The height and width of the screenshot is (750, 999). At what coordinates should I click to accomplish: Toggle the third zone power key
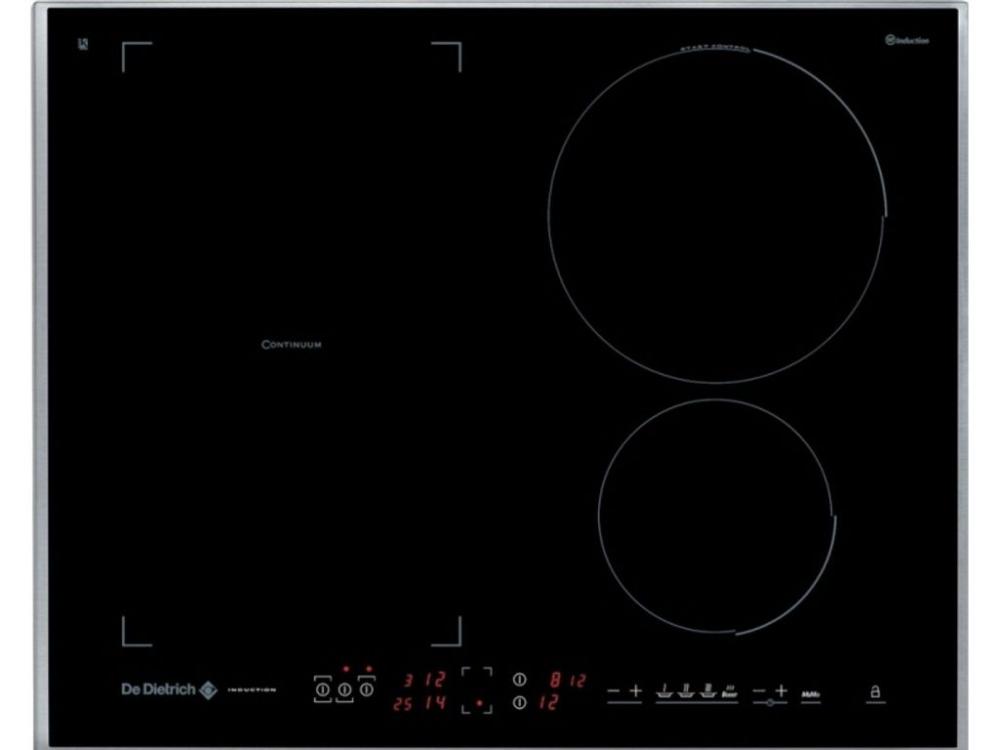click(366, 689)
